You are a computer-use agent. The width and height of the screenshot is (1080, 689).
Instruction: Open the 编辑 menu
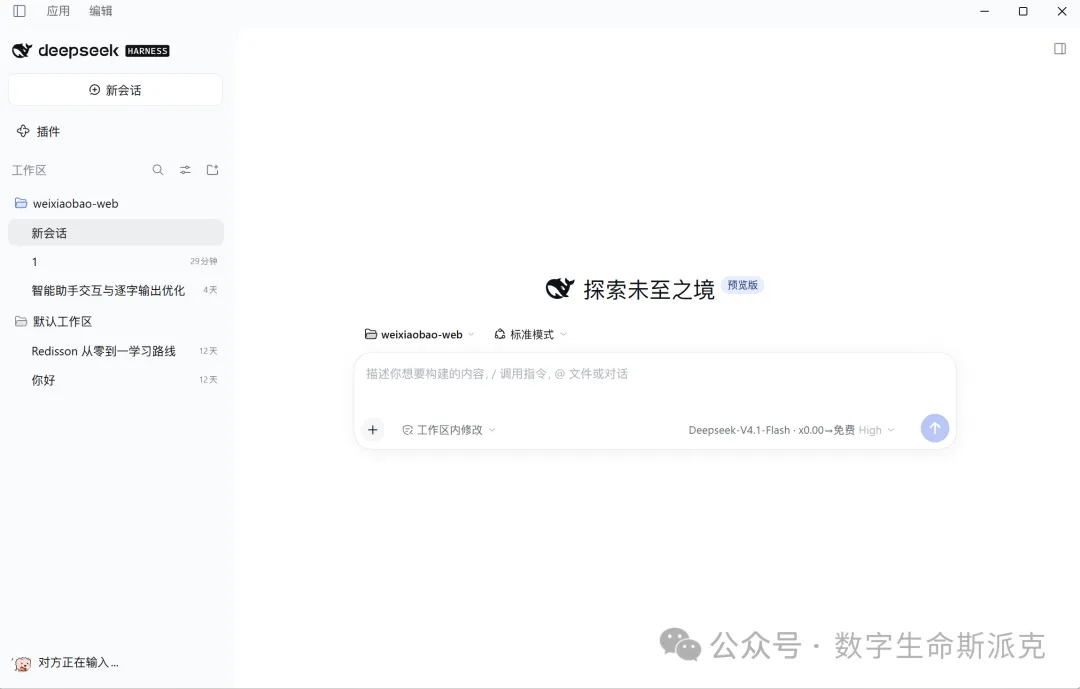tap(101, 11)
